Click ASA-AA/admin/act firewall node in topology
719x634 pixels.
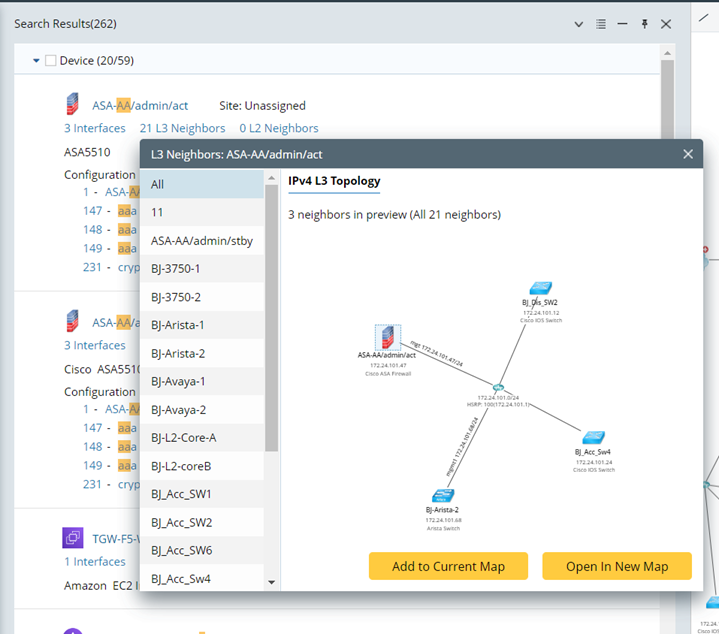(388, 337)
